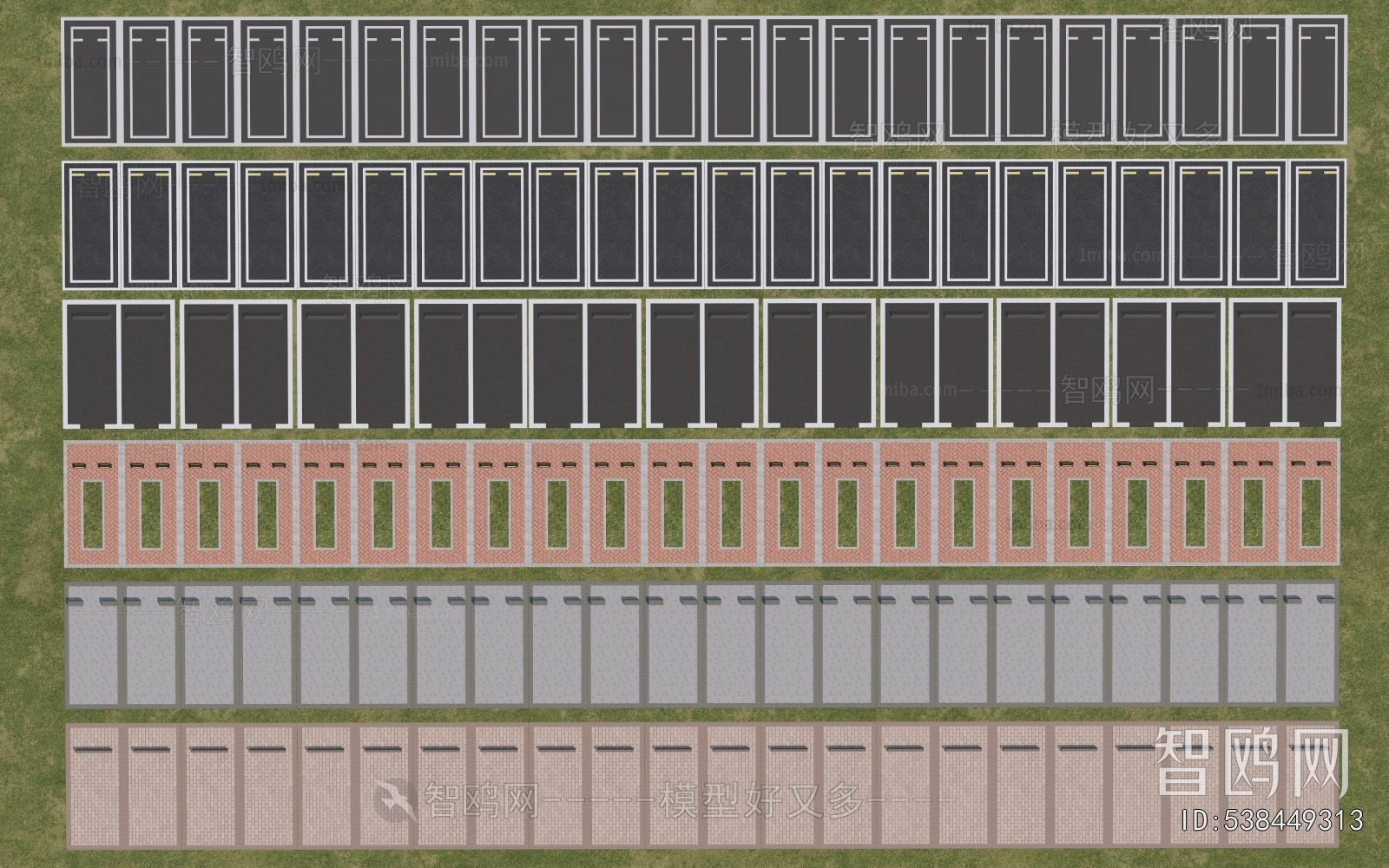The height and width of the screenshot is (868, 1389).
Task: Click the ID:538449313 text label
Action: 1272,819
